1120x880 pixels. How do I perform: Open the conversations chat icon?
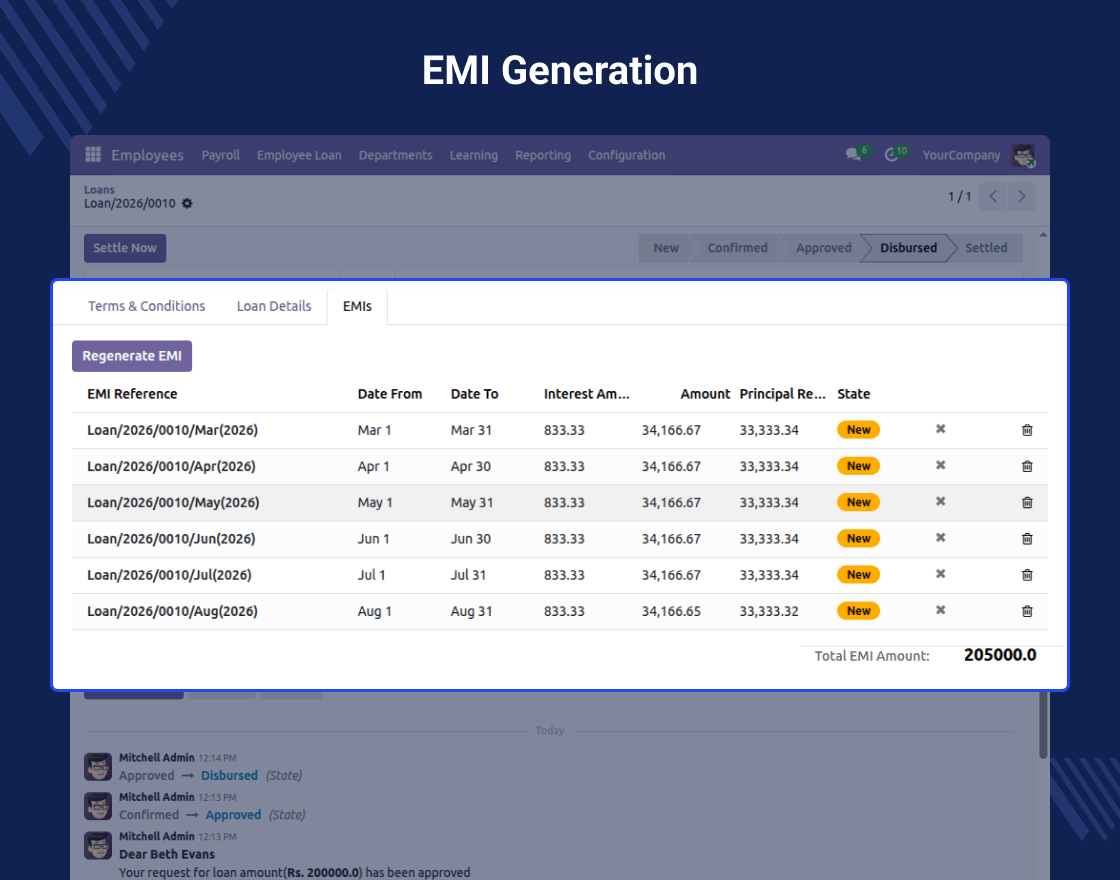pos(853,154)
